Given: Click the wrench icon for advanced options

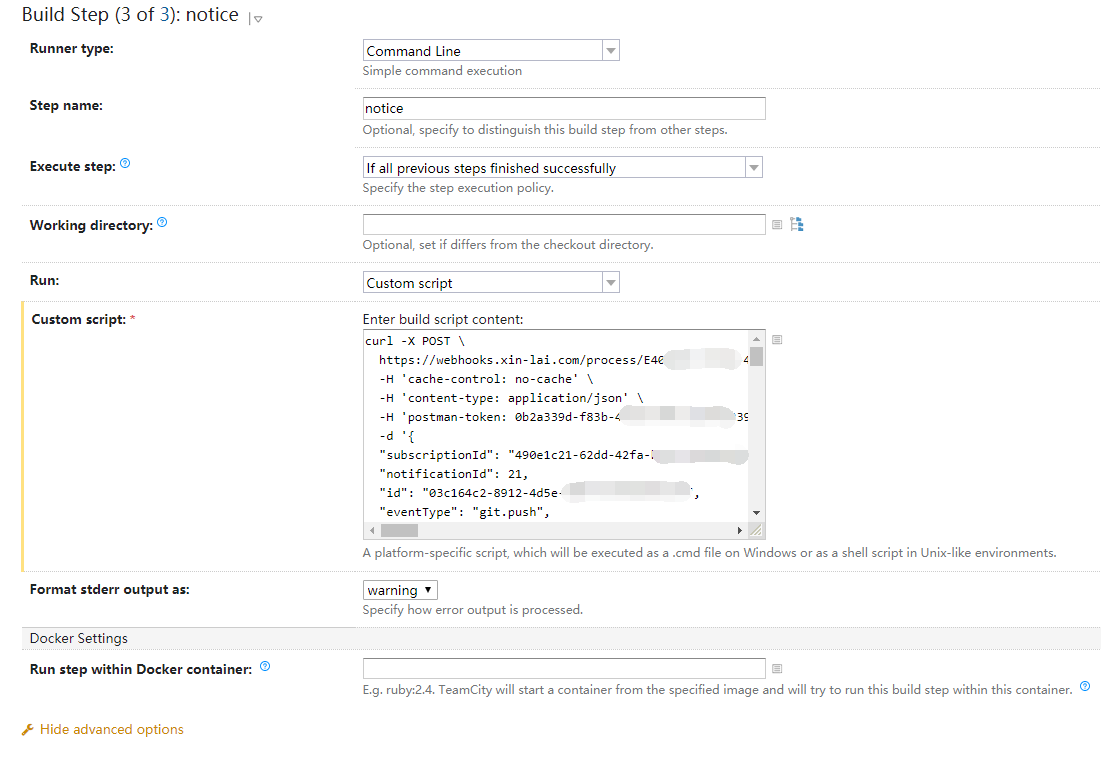Looking at the screenshot, I should [28, 730].
